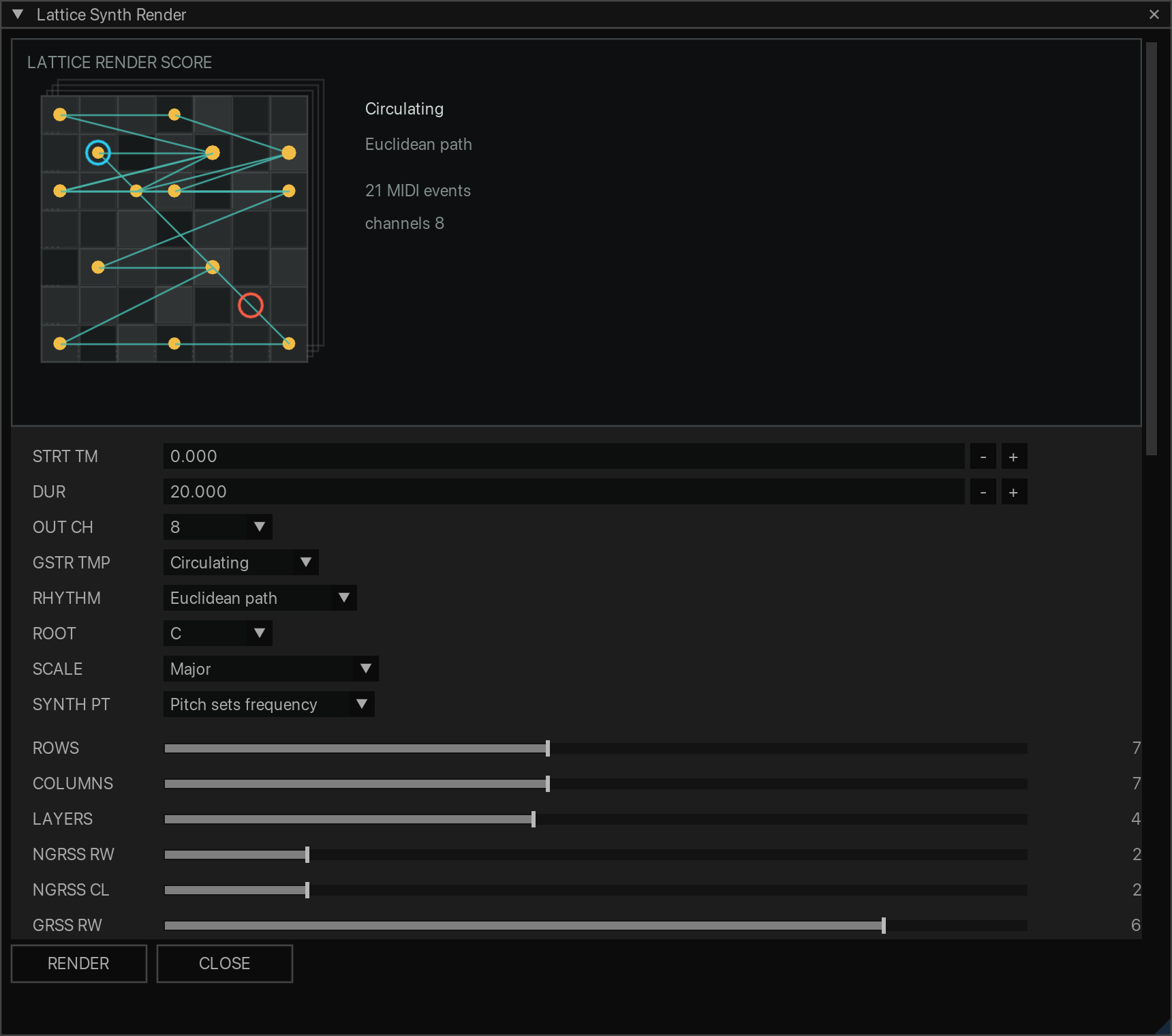Click the blue-ringed start node in lattice
The image size is (1172, 1036).
(x=98, y=153)
